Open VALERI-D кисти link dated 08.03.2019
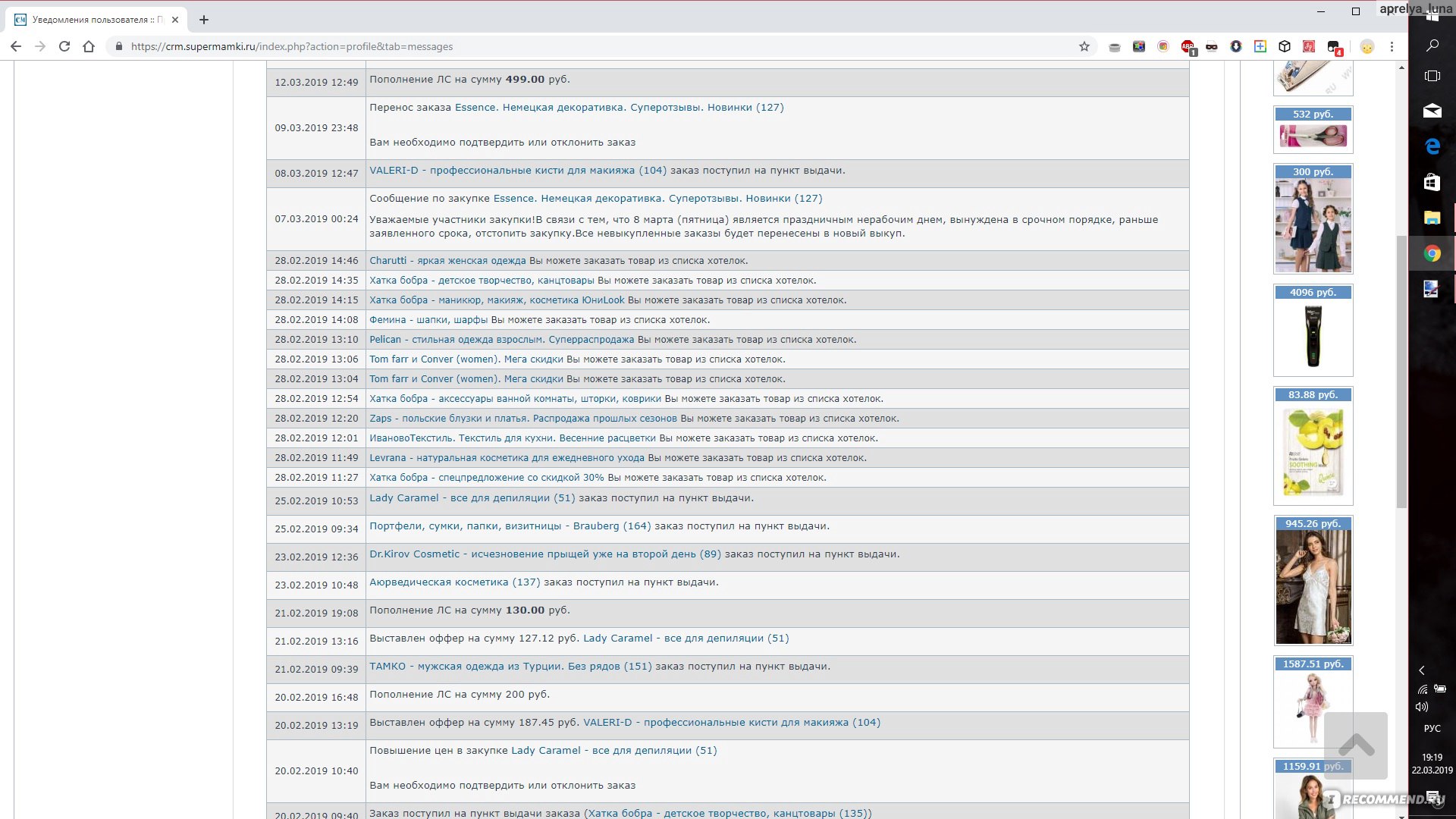This screenshot has height=819, width=1456. click(518, 171)
